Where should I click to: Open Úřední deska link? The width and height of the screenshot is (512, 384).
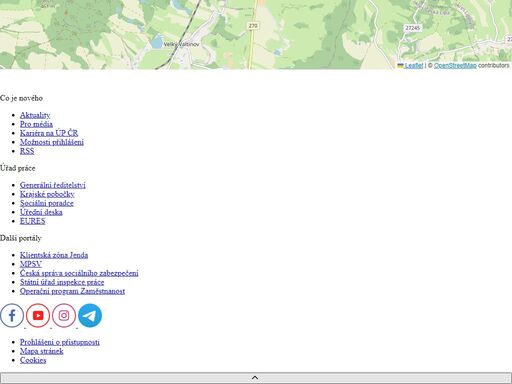click(x=41, y=212)
